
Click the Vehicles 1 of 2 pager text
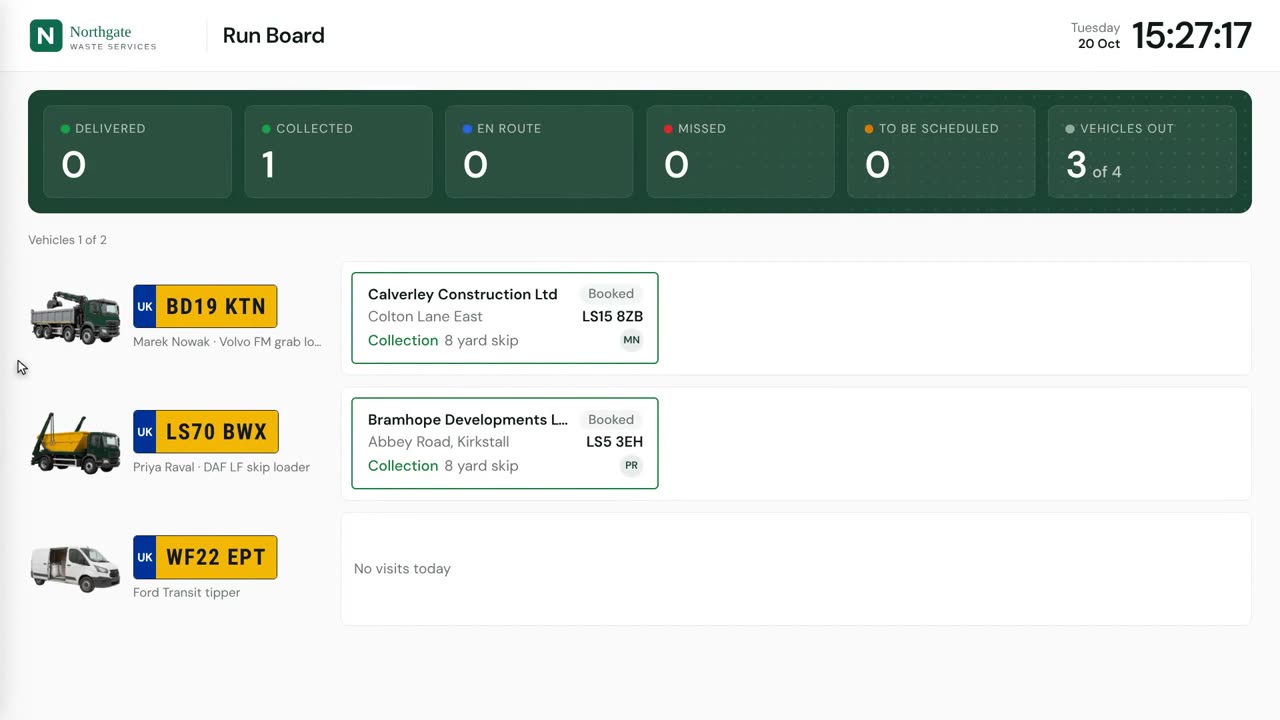[x=67, y=240]
